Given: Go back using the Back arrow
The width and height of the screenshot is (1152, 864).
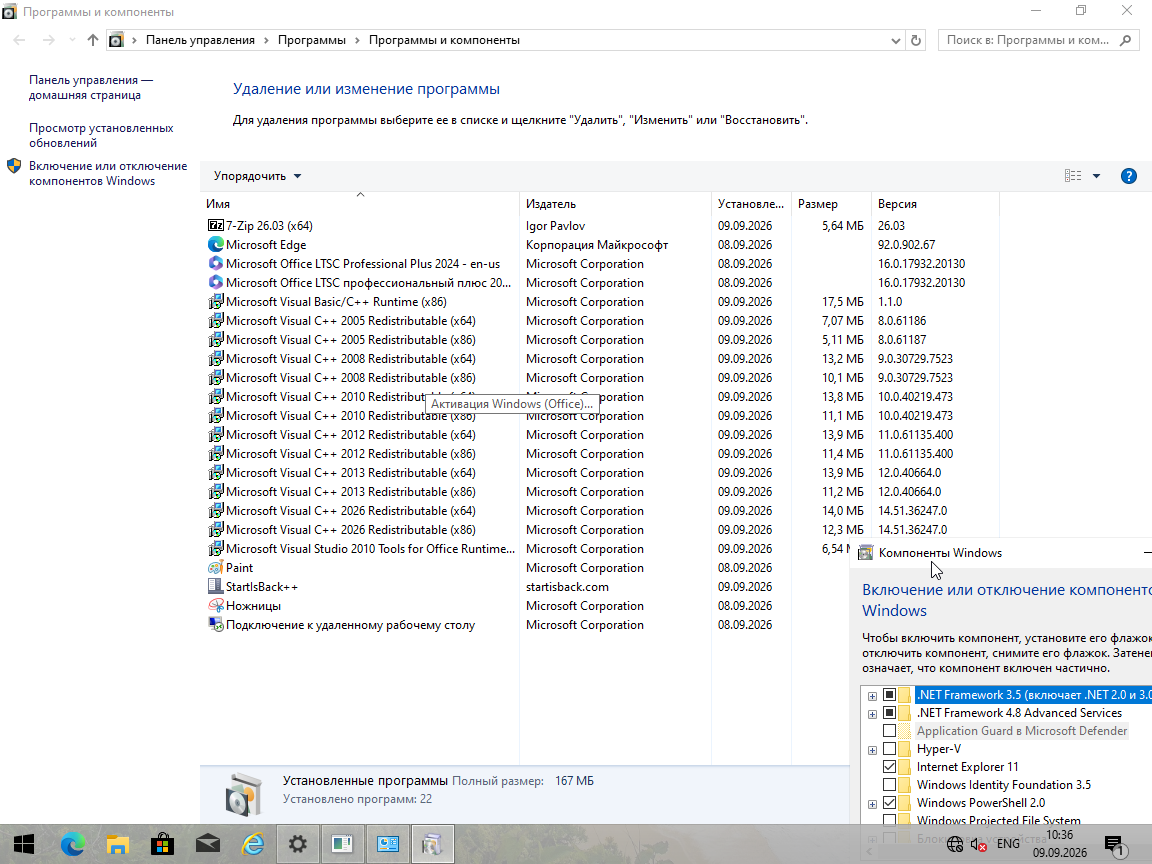Looking at the screenshot, I should (x=20, y=40).
